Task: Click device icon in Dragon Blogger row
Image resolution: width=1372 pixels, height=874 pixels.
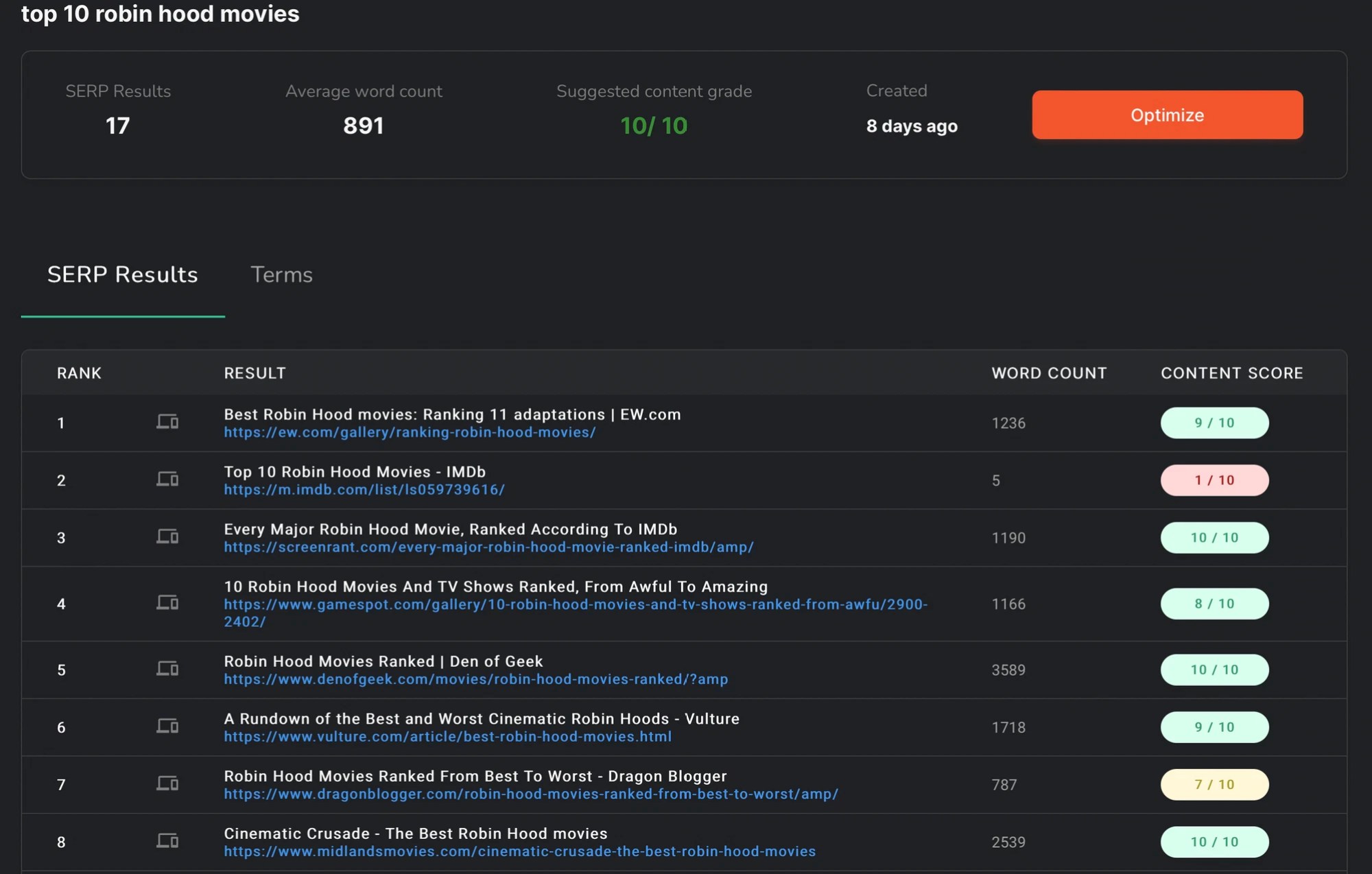Action: pyautogui.click(x=167, y=783)
